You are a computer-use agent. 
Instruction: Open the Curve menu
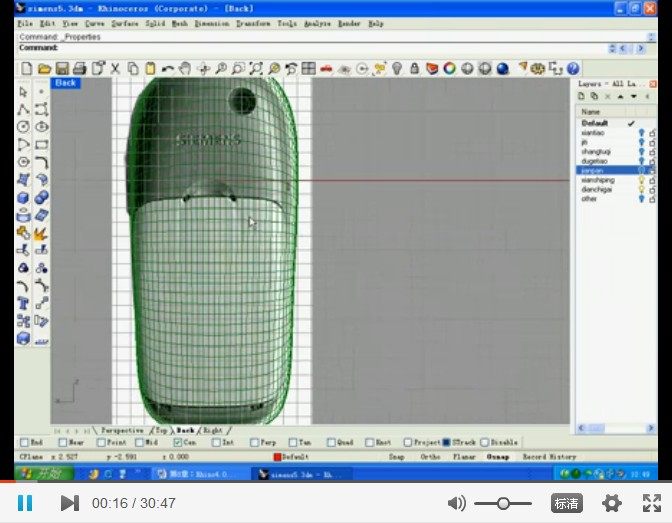tap(95, 24)
